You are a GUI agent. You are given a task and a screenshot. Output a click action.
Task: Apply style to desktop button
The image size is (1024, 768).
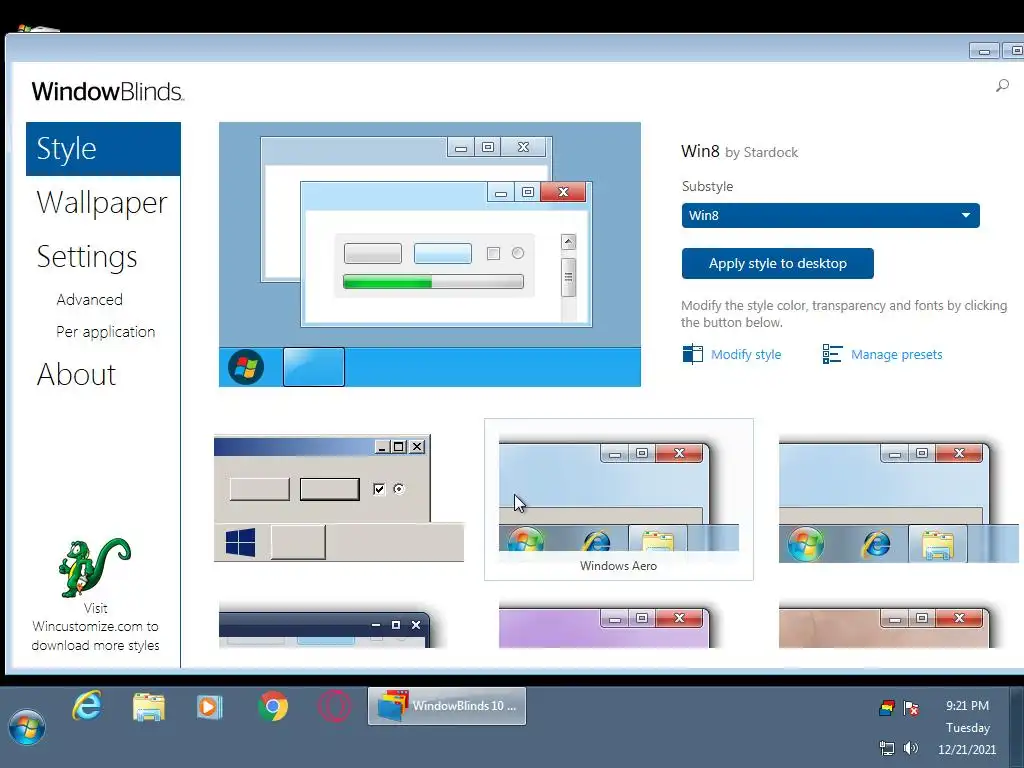[x=777, y=263]
